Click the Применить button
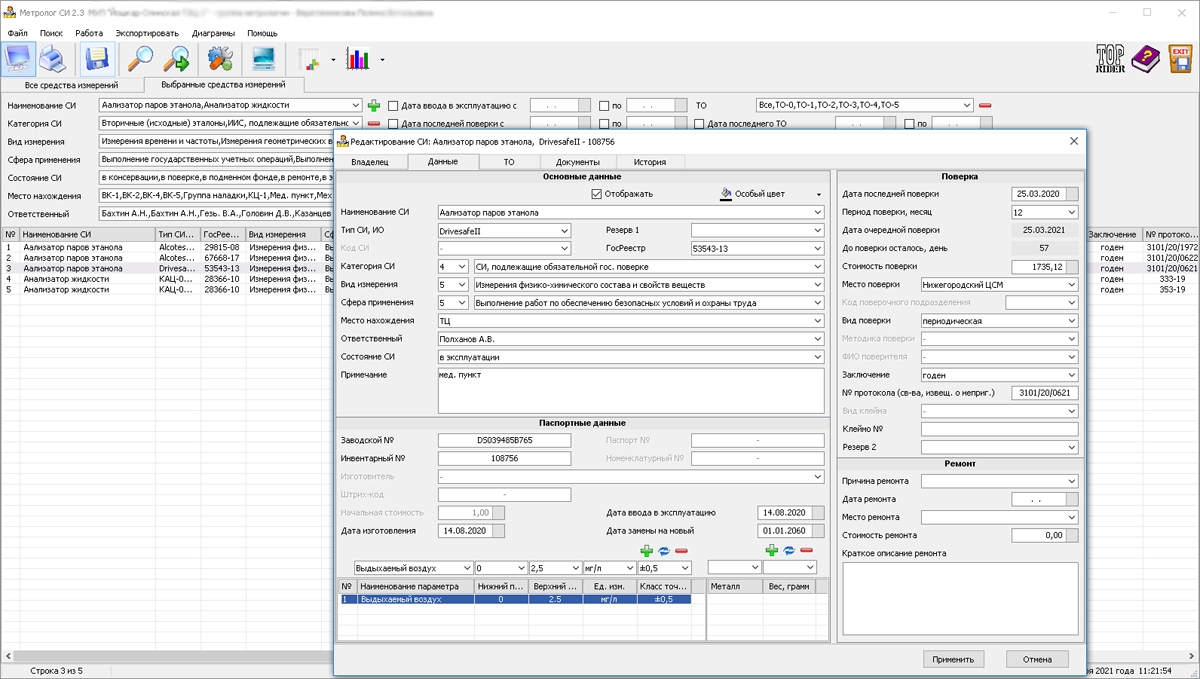Screen dimensions: 1200x679 (953, 659)
